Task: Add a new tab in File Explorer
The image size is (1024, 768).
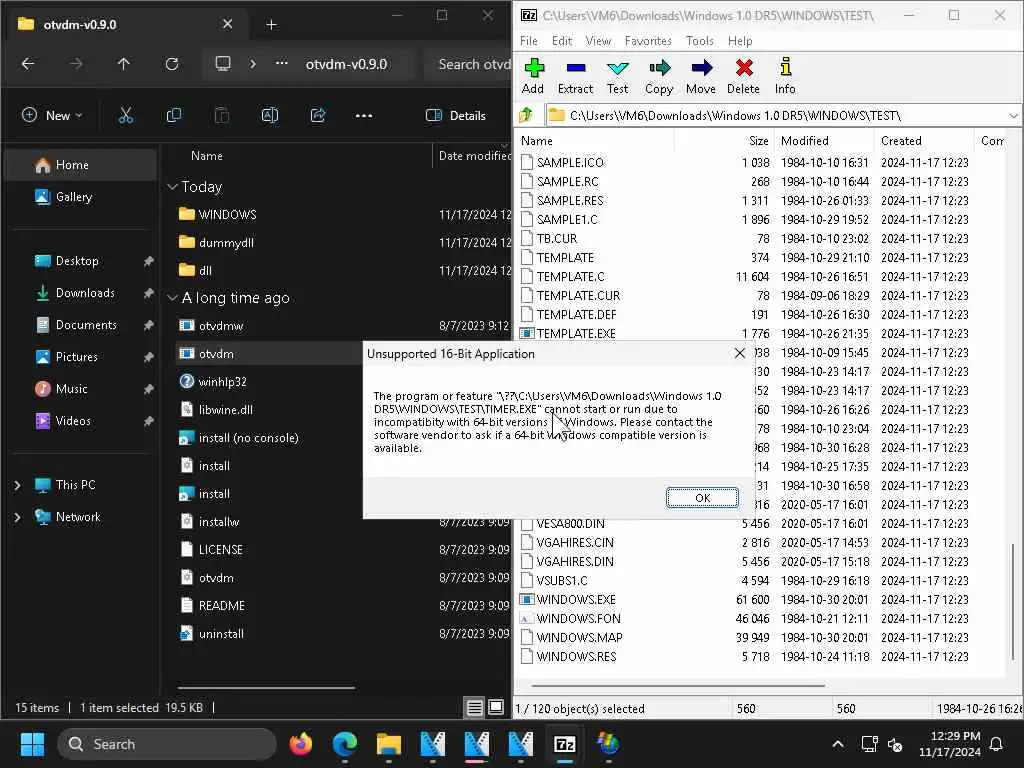Action: (272, 25)
